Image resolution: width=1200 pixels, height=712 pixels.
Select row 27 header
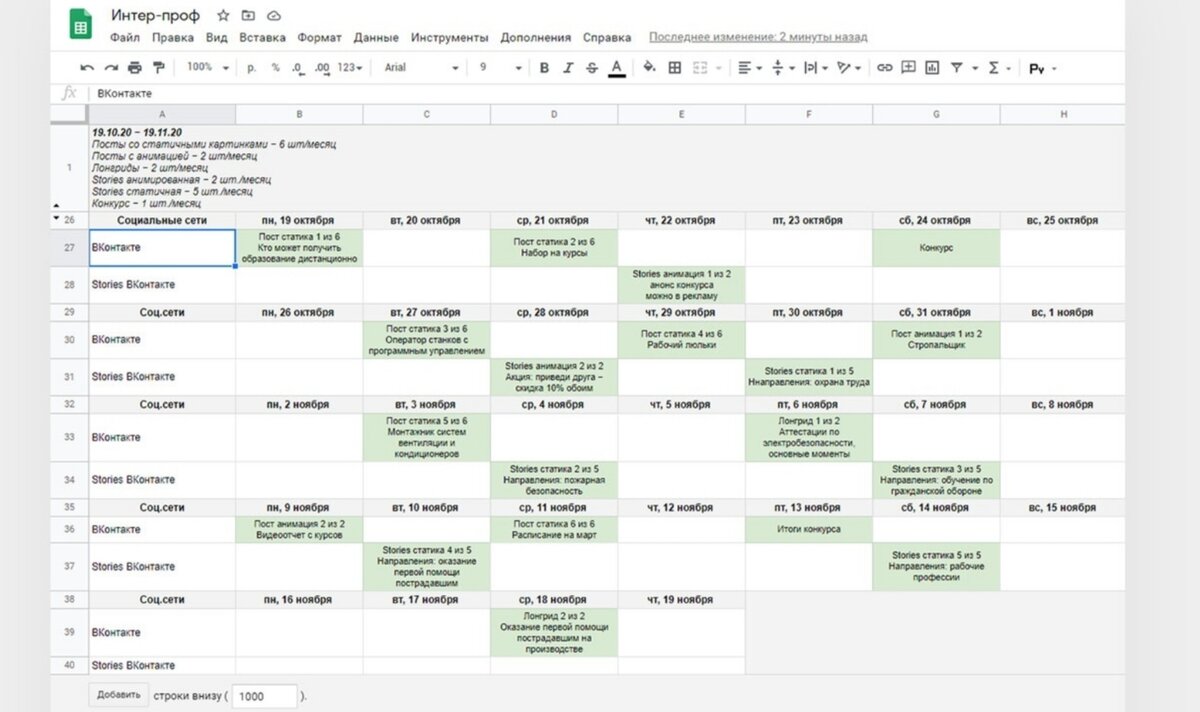pyautogui.click(x=70, y=247)
